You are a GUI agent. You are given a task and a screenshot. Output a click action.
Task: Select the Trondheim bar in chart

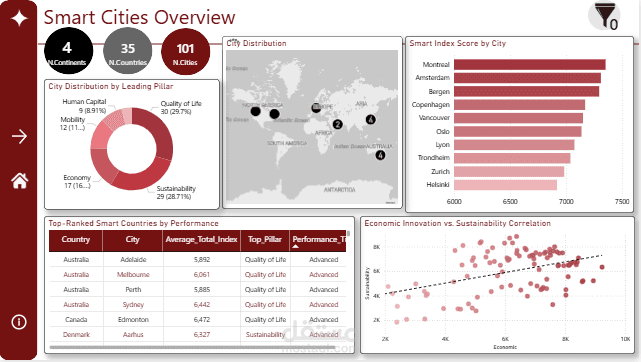point(512,158)
